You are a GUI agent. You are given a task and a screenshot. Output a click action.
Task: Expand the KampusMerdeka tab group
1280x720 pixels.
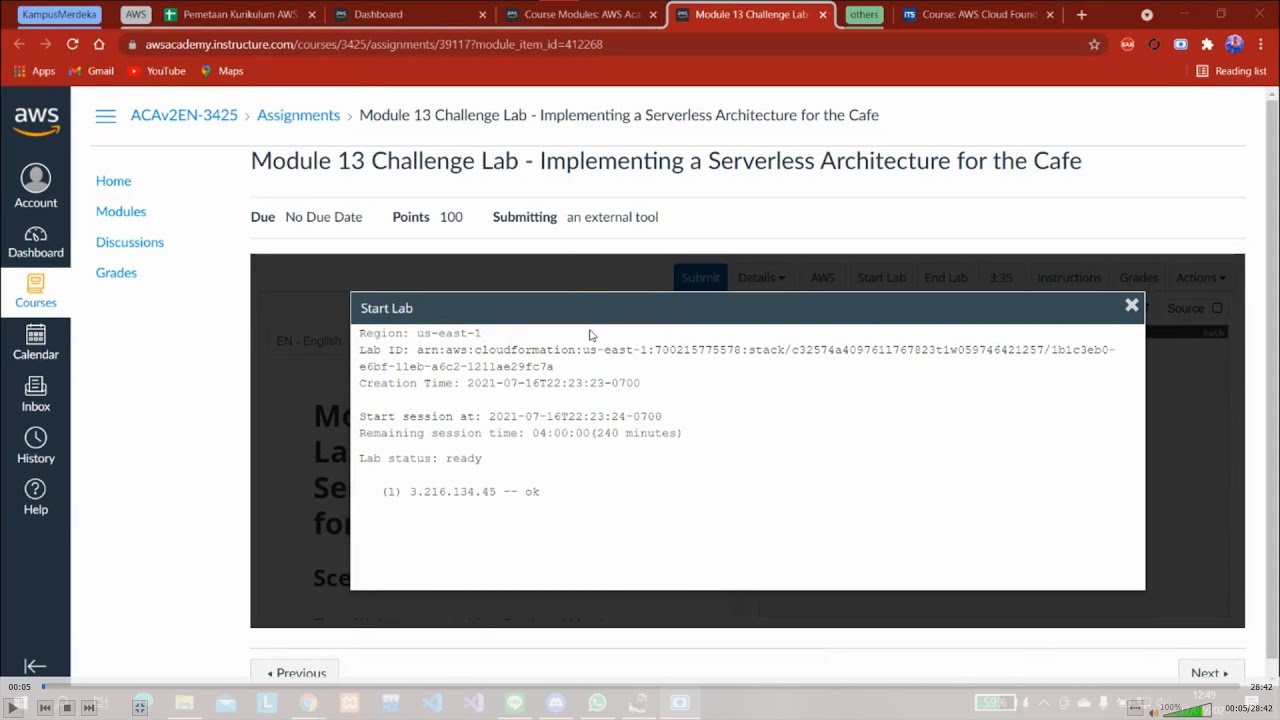point(61,15)
